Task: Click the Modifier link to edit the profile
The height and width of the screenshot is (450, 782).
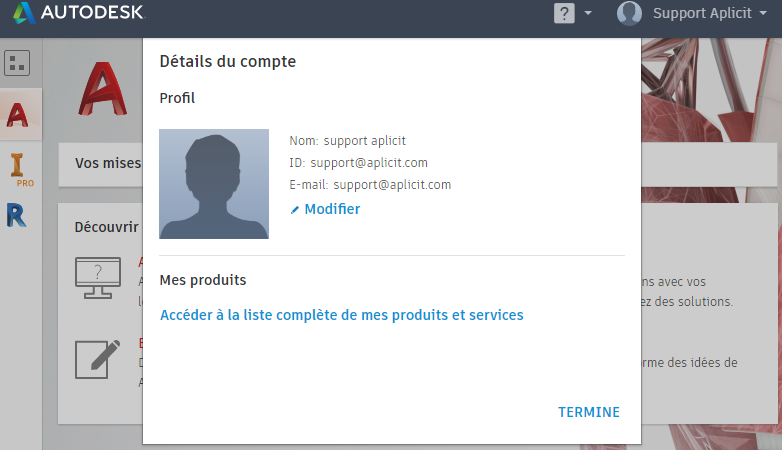Action: 332,209
